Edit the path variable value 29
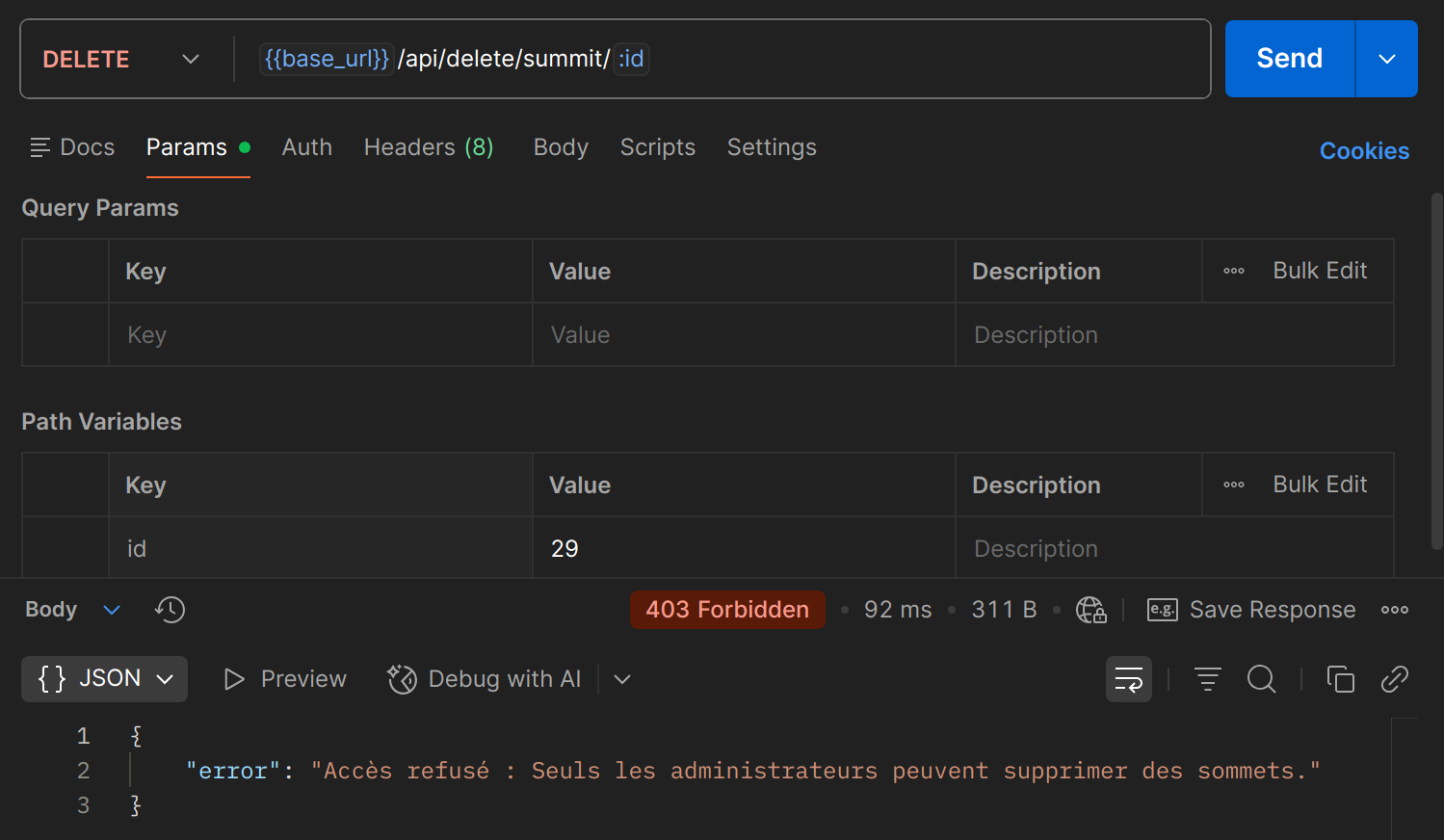1444x840 pixels. [x=744, y=548]
